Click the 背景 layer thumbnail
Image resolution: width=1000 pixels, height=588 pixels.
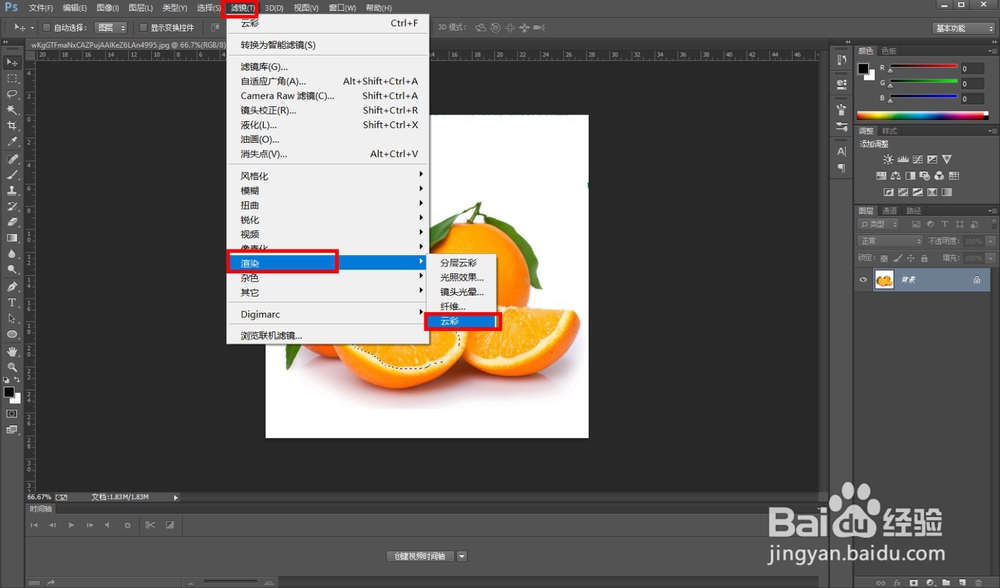(884, 280)
